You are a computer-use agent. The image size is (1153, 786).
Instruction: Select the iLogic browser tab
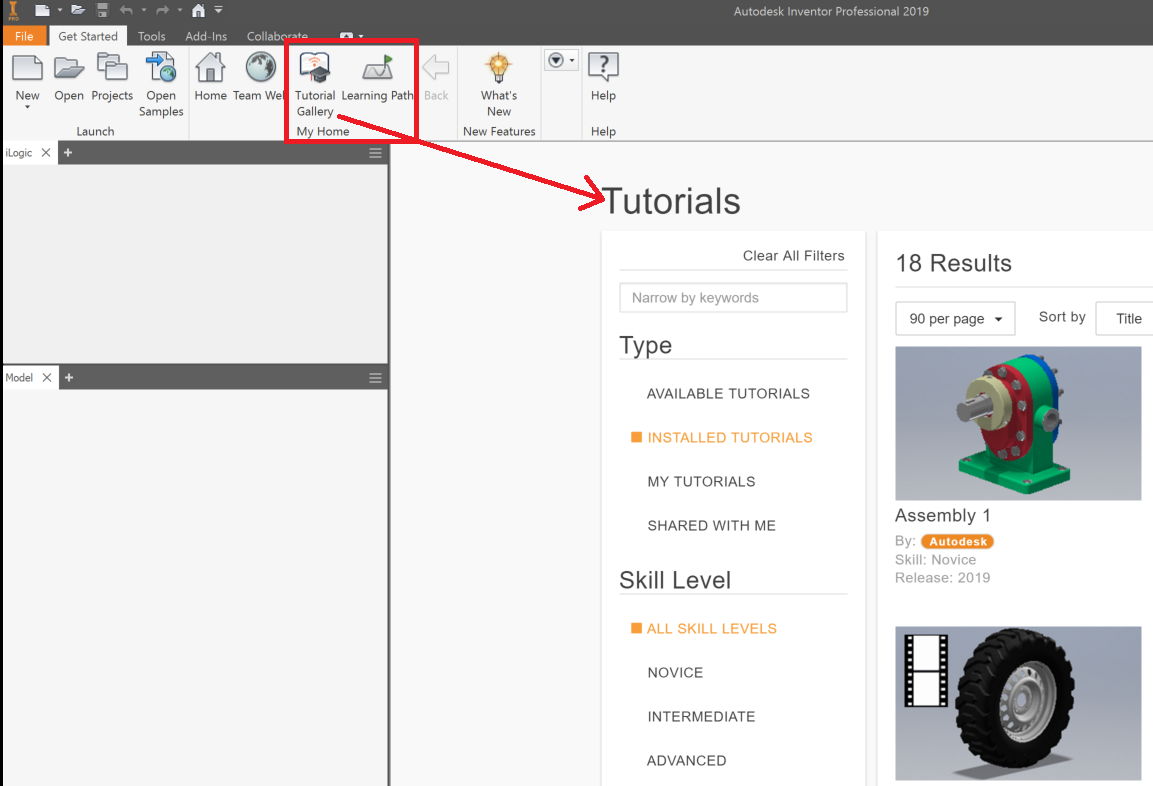tap(19, 153)
